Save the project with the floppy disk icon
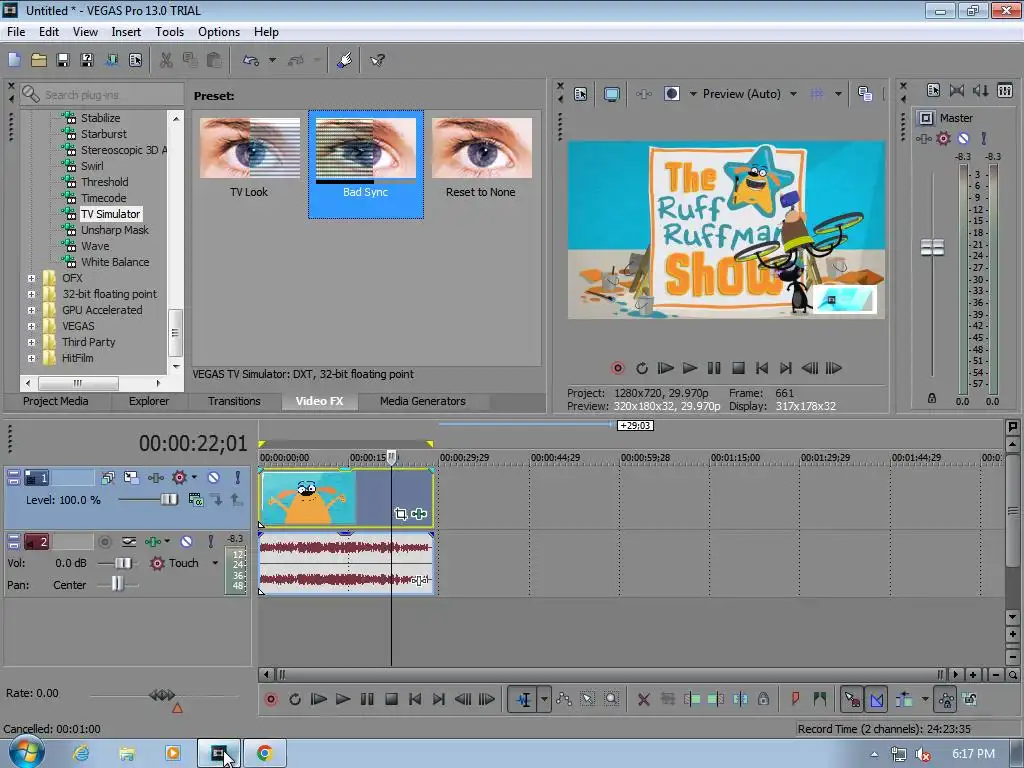This screenshot has height=768, width=1024. (63, 60)
